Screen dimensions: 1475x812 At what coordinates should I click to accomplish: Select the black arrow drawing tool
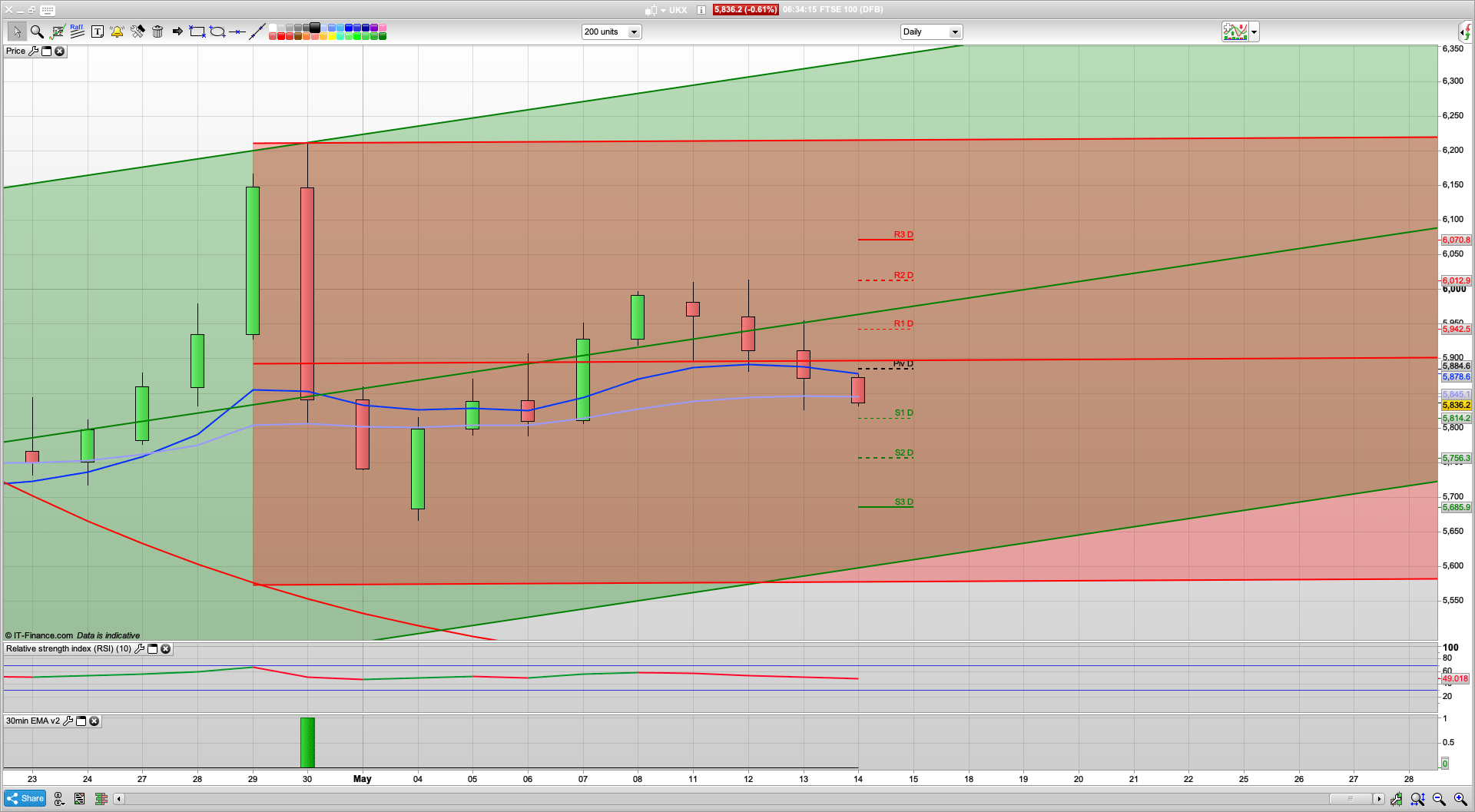coord(177,31)
